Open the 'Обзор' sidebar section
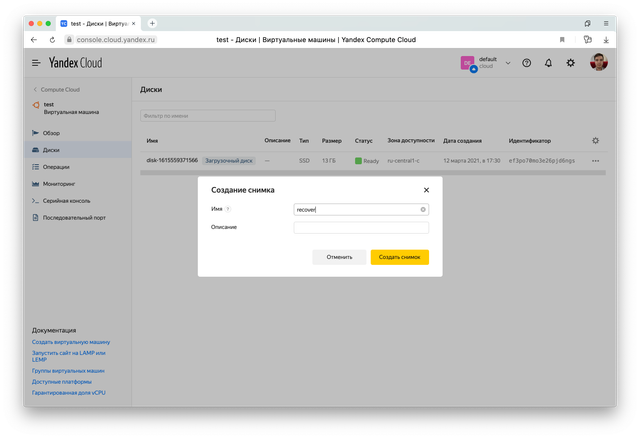Viewport: 640px width, 438px height. click(x=52, y=133)
